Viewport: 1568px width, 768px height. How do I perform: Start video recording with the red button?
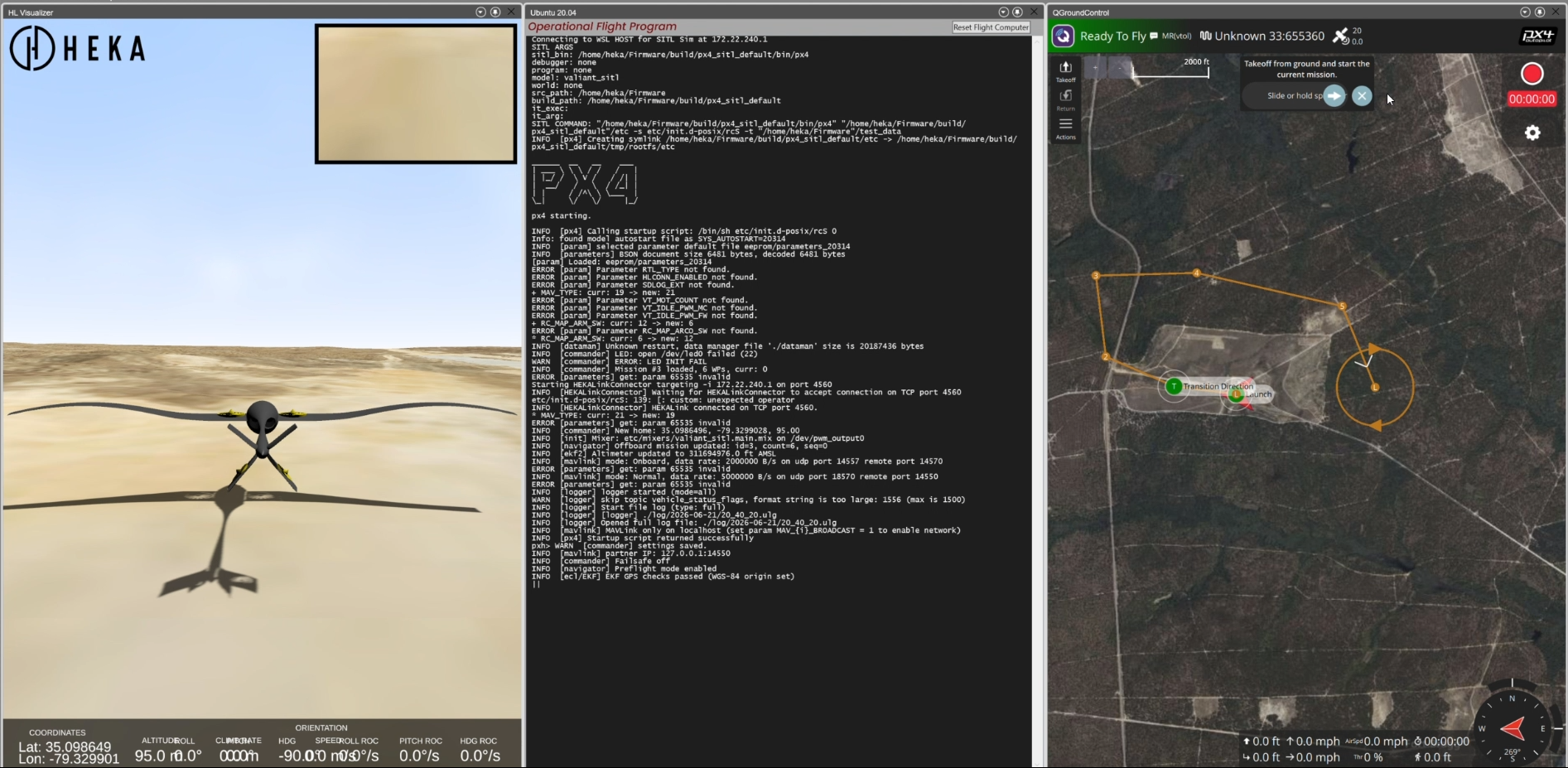[x=1532, y=74]
